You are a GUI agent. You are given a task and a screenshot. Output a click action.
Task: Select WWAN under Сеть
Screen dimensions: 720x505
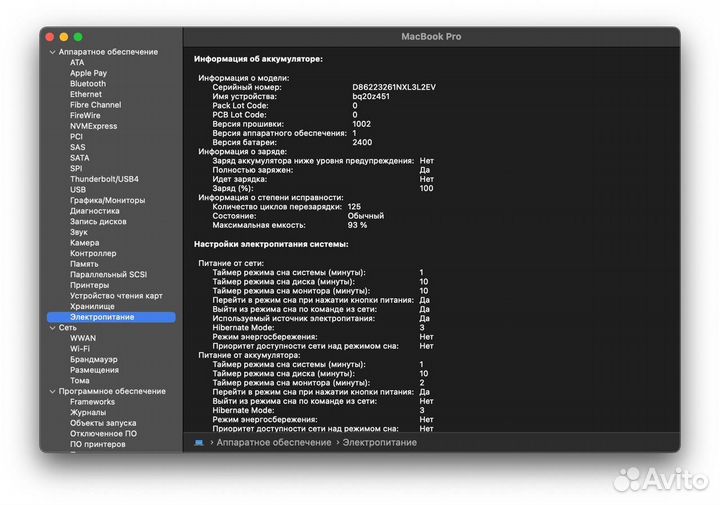click(x=83, y=338)
